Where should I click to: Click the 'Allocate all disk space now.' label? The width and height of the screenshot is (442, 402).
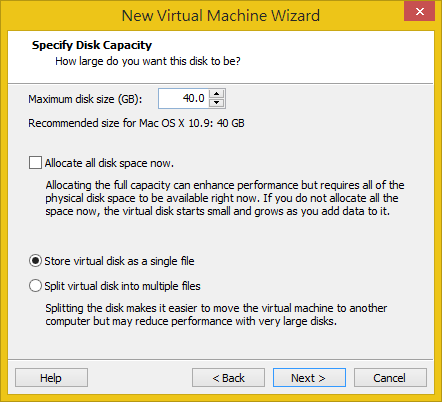(109, 163)
